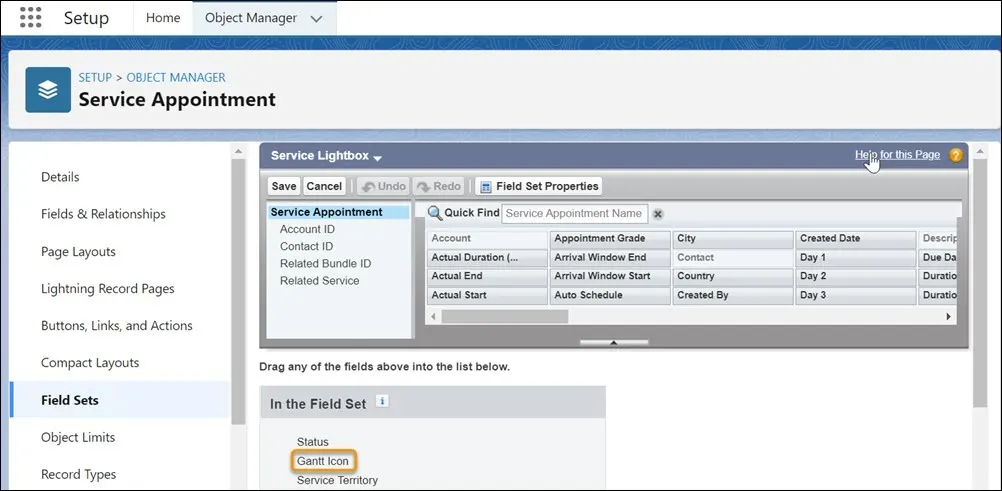This screenshot has width=1002, height=491.
Task: Undo the last field set change
Action: (384, 186)
